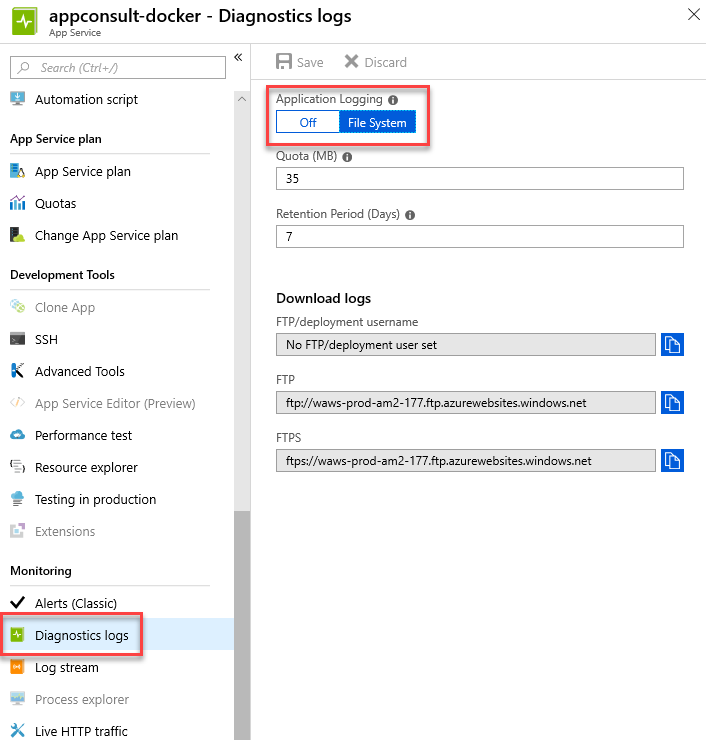Copy the FTPS URL to clipboard

pyautogui.click(x=672, y=461)
